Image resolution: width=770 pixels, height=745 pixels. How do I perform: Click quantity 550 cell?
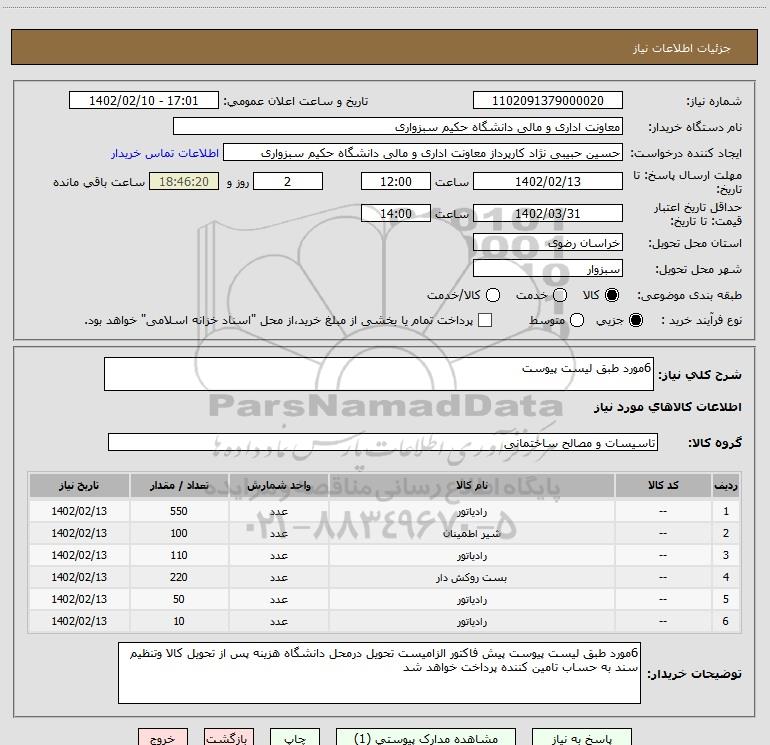pos(179,511)
